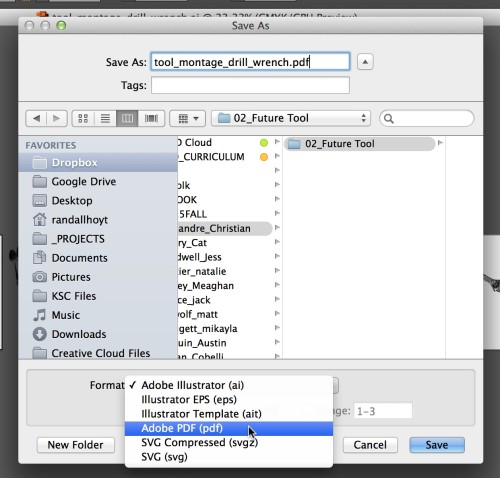
Task: Select the andre_Christian folder row
Action: tap(225, 228)
